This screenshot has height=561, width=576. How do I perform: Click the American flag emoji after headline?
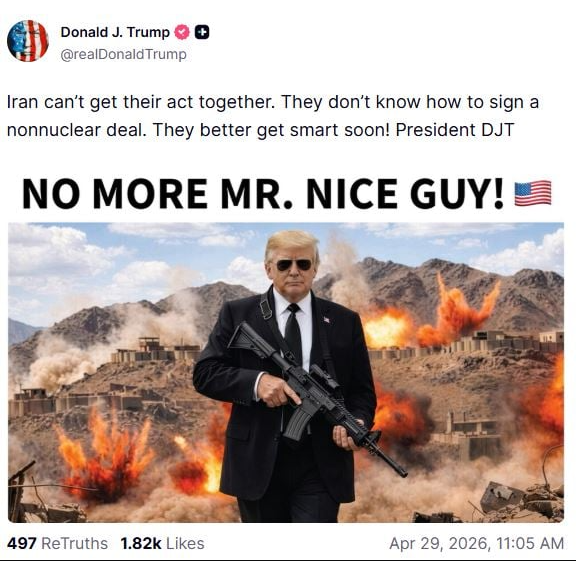pos(533,193)
